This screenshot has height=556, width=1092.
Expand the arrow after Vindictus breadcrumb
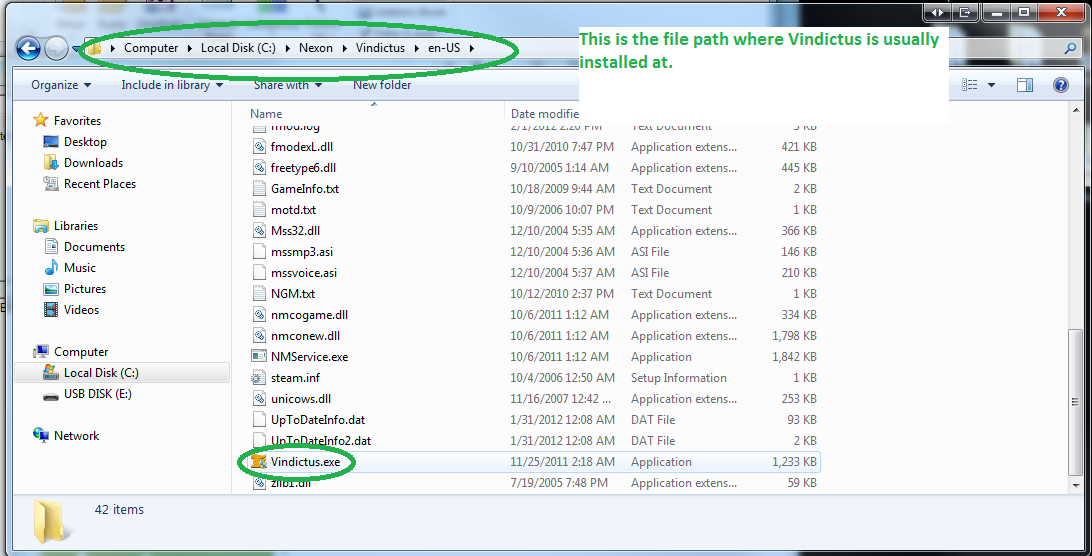[x=416, y=48]
